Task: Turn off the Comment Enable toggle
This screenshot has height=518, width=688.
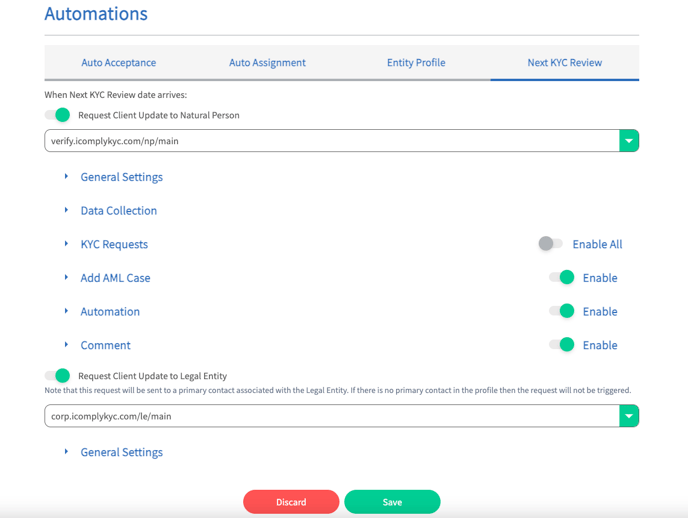Action: click(x=562, y=345)
